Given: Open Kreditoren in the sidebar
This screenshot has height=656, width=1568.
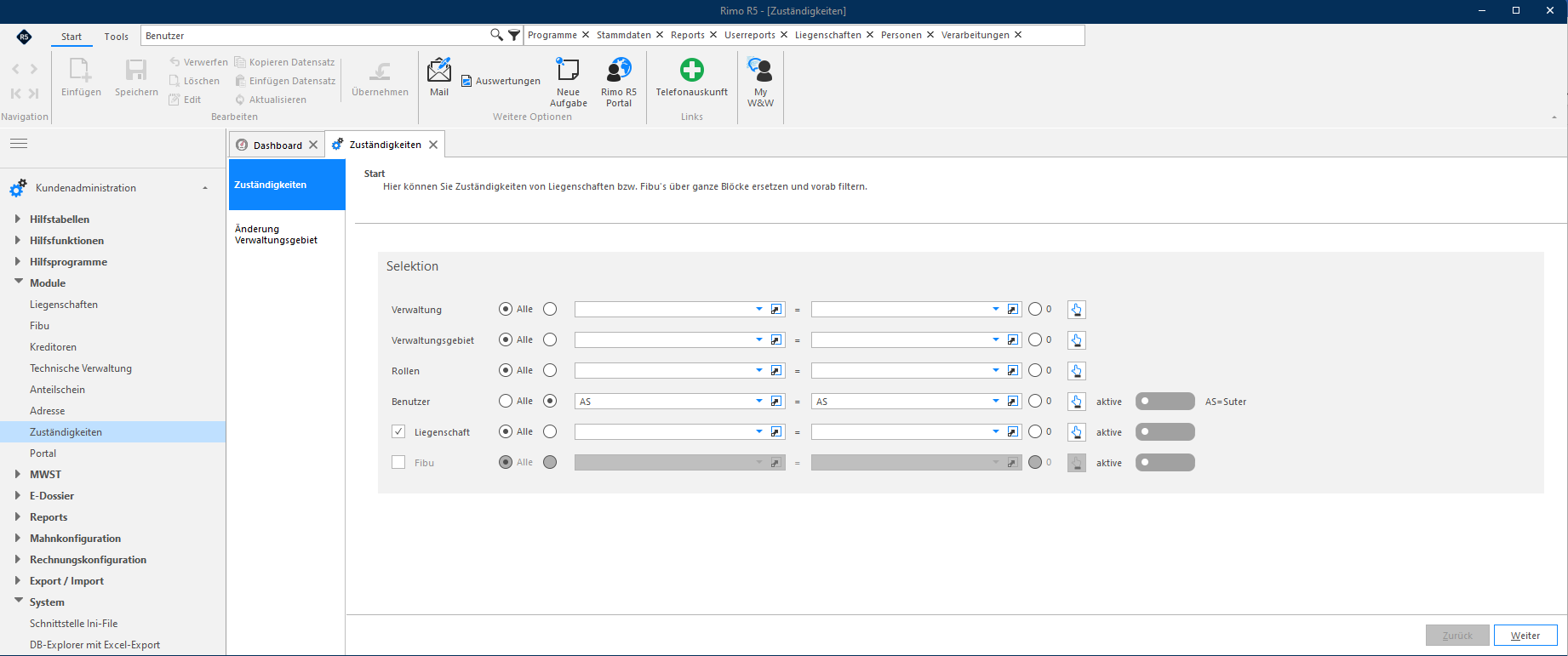Looking at the screenshot, I should pos(53,347).
